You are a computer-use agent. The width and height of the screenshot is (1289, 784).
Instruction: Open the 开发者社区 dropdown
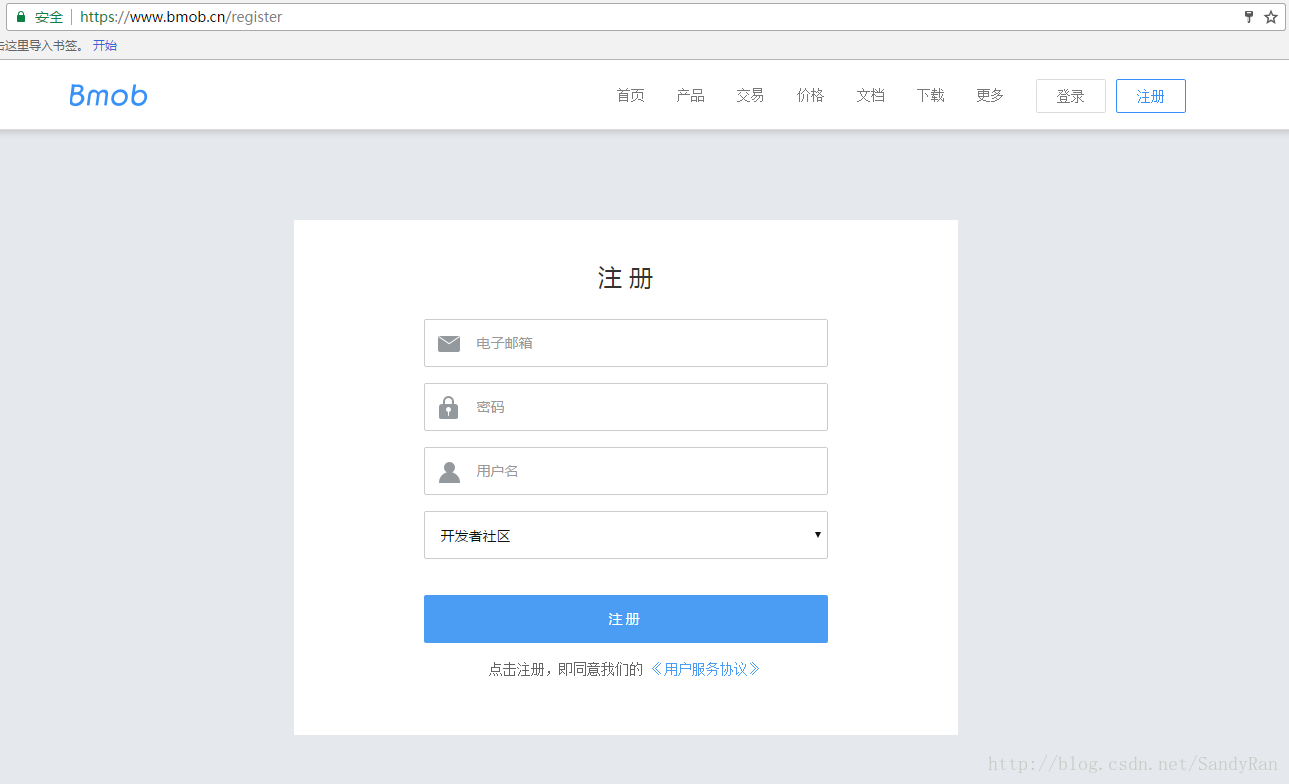coord(626,535)
